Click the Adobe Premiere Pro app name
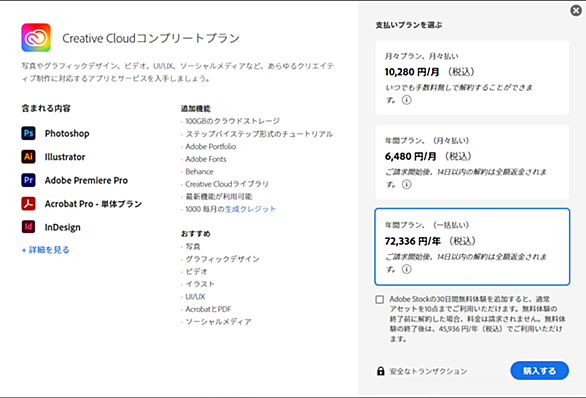The height and width of the screenshot is (398, 586). [86, 181]
